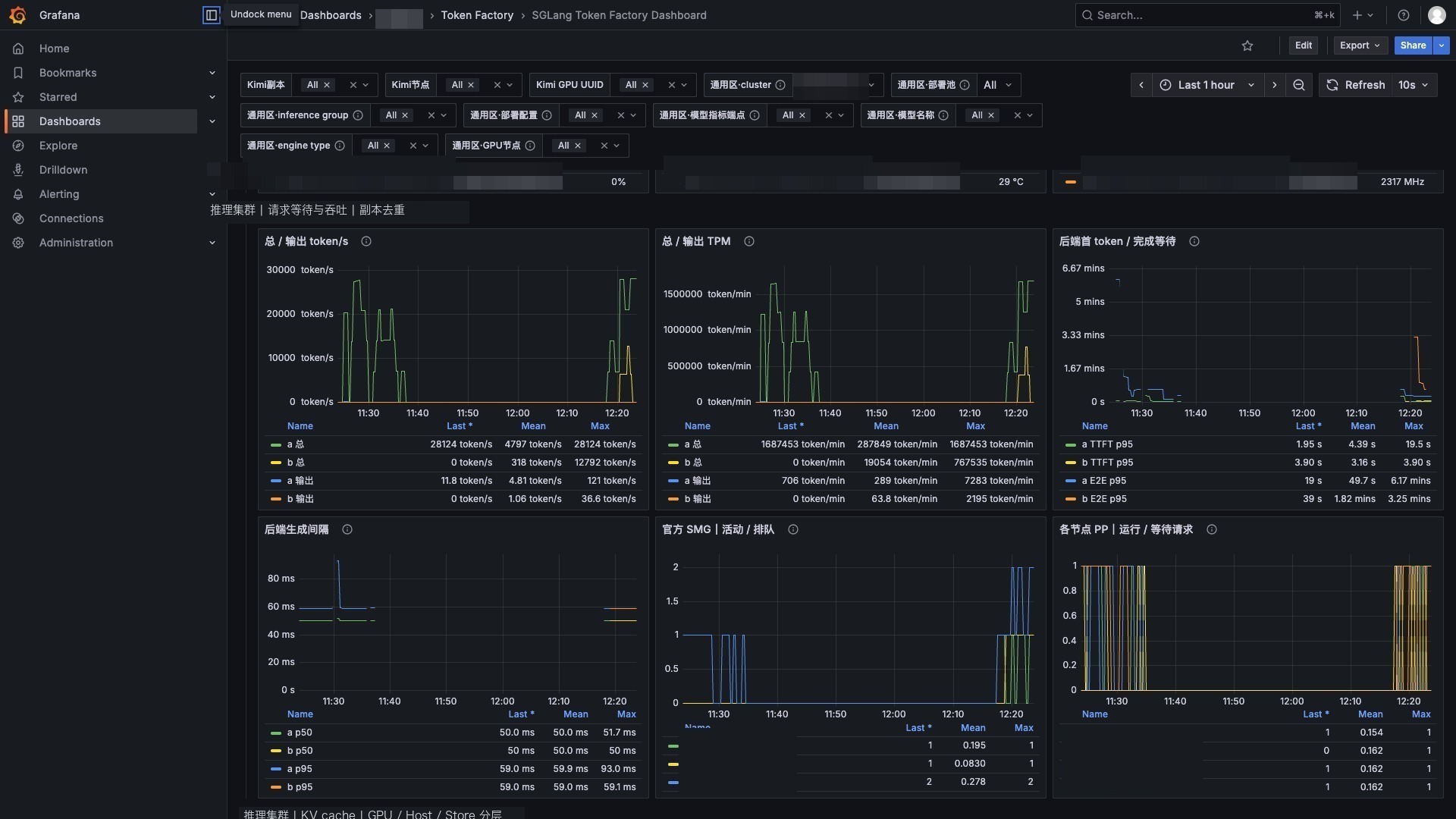Image resolution: width=1456 pixels, height=819 pixels.
Task: Toggle 'a 总' series in token/s legend
Action: (296, 444)
